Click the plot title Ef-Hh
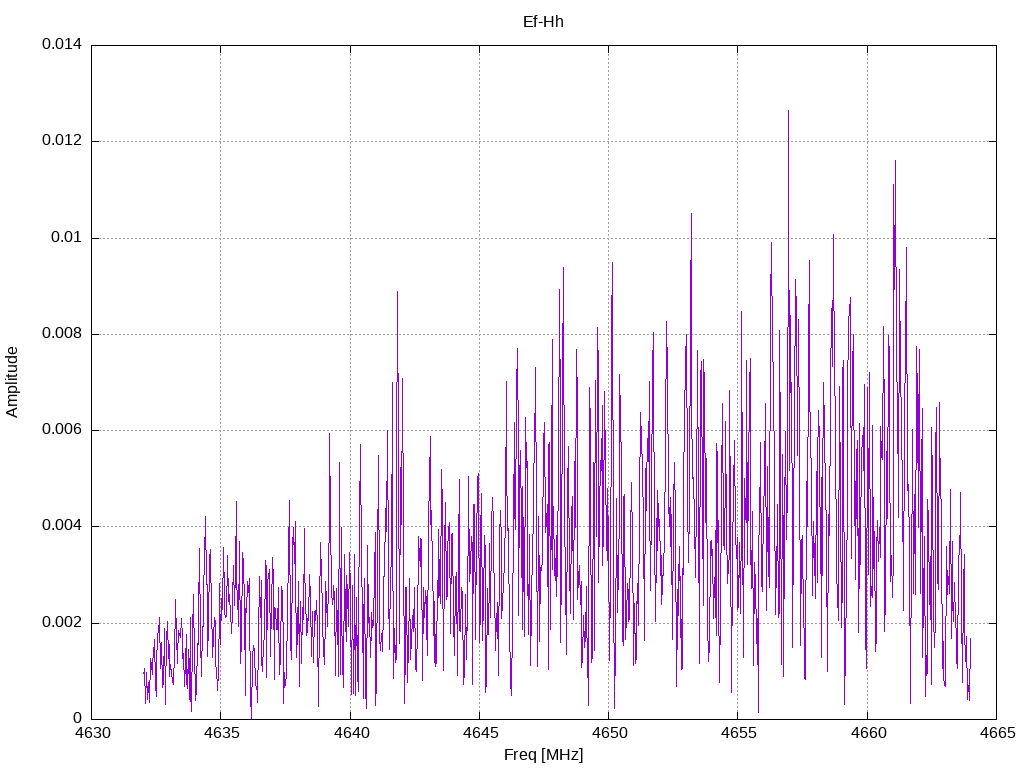1024x768 pixels. click(x=543, y=22)
